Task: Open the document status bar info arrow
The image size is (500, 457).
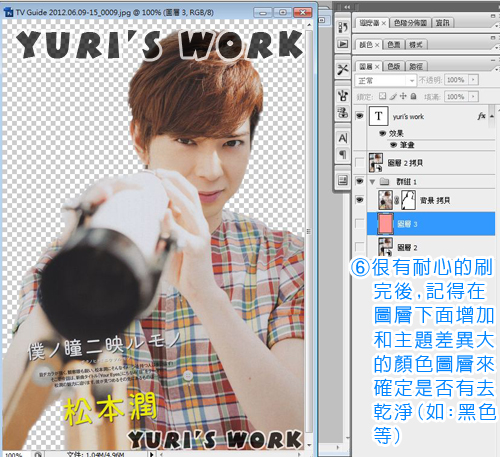Action: [x=152, y=454]
